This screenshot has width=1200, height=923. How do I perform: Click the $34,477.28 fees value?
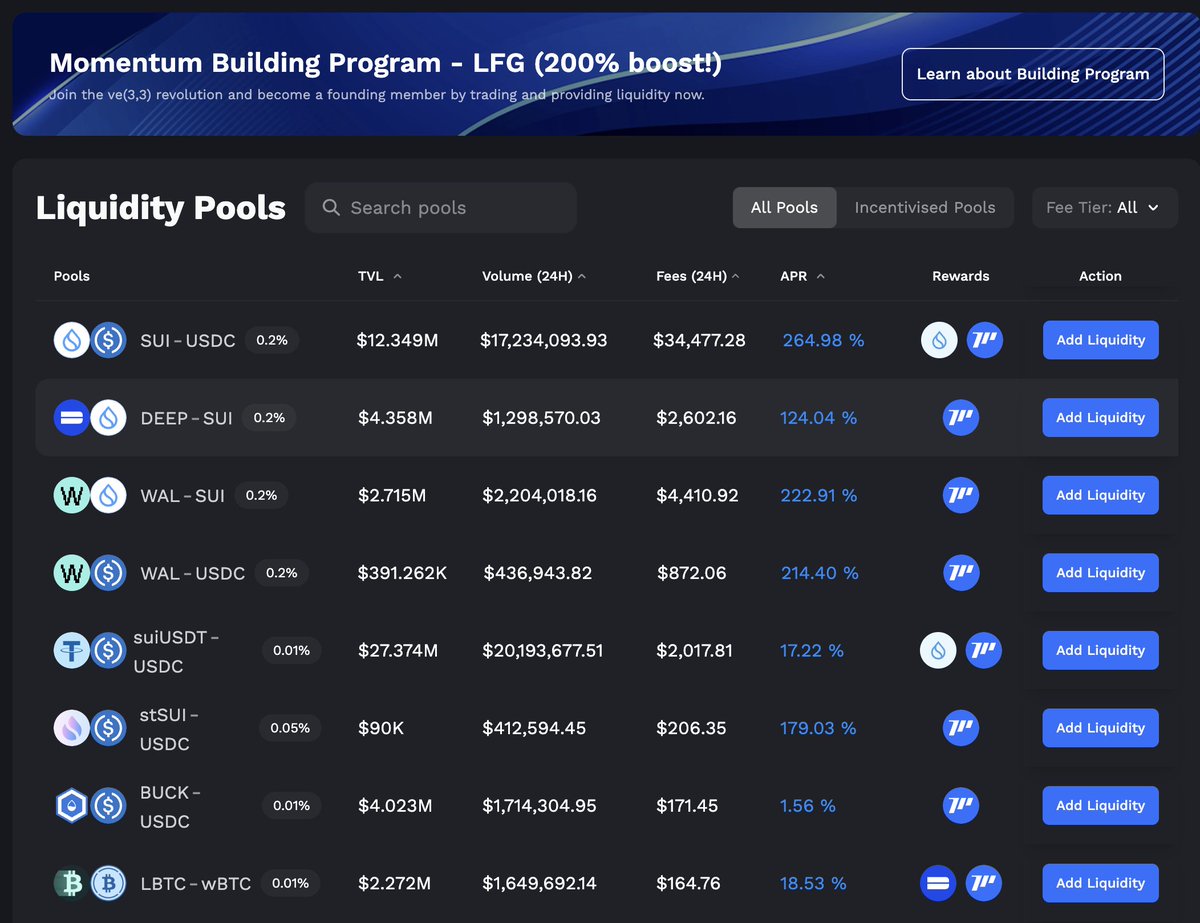pos(699,340)
